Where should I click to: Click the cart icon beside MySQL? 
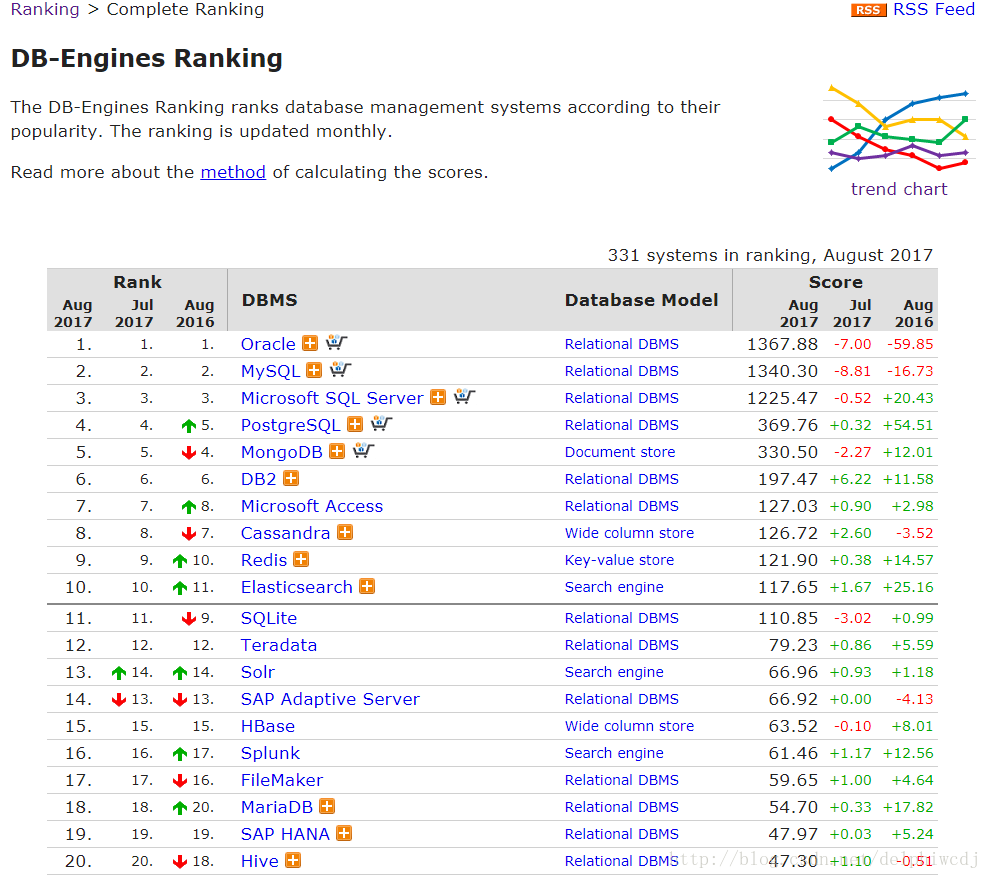pos(340,369)
